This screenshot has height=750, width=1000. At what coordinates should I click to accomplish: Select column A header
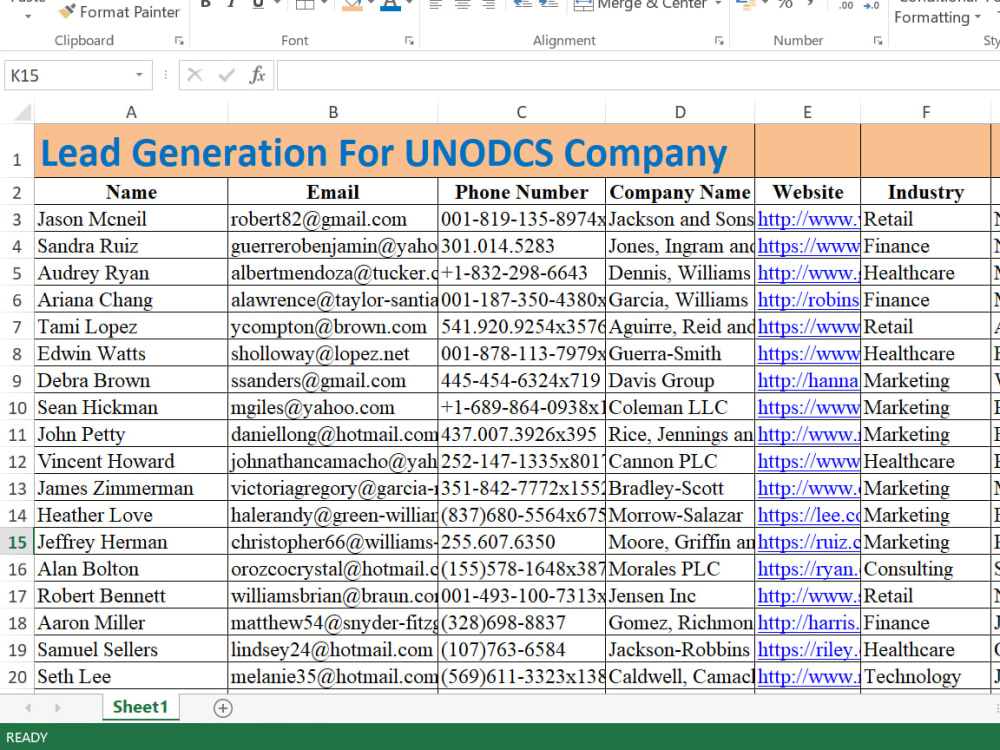131,112
